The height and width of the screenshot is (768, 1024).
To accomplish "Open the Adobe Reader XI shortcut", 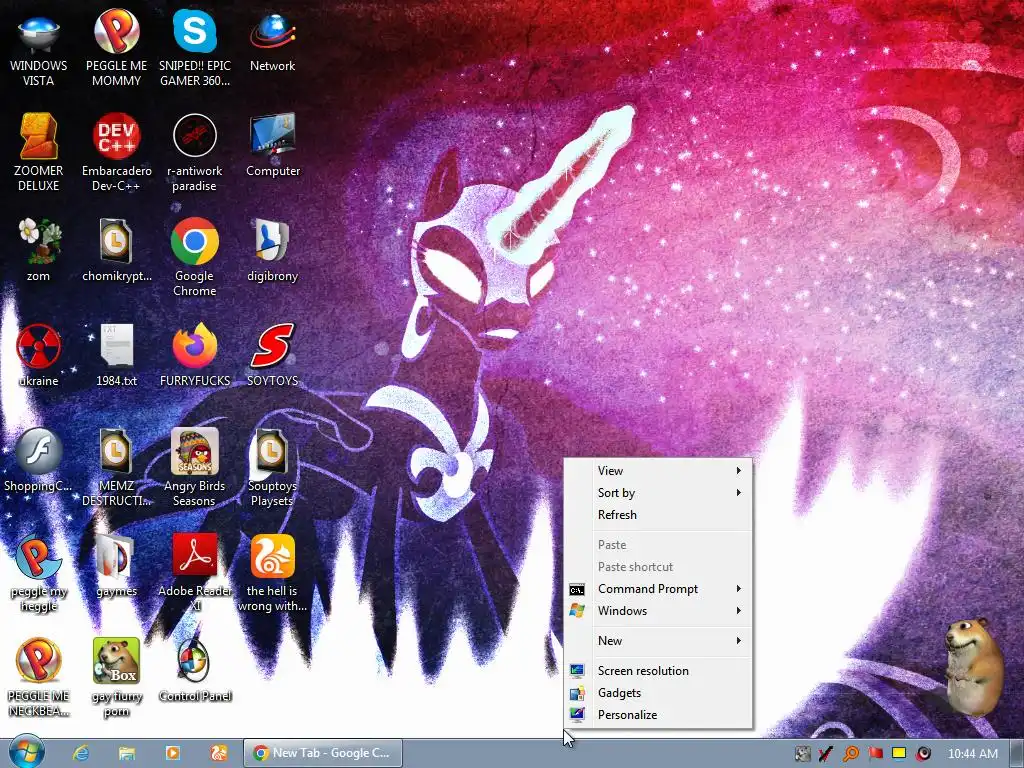I will 195,573.
